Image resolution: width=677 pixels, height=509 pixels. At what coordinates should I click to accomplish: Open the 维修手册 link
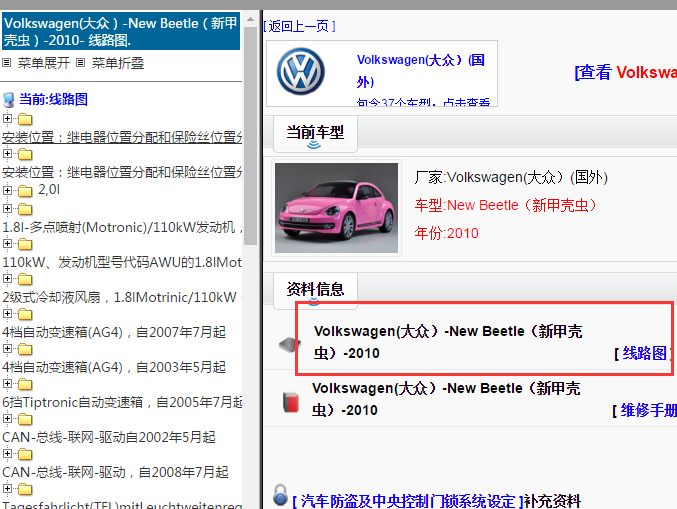pos(649,410)
